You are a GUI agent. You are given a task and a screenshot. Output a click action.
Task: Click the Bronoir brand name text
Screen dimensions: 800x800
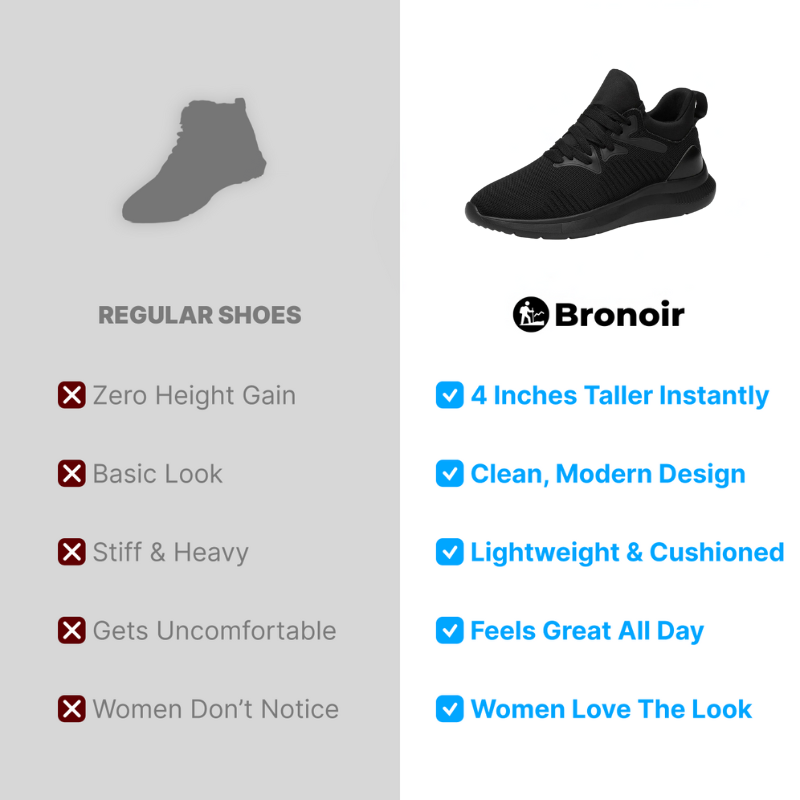point(619,314)
